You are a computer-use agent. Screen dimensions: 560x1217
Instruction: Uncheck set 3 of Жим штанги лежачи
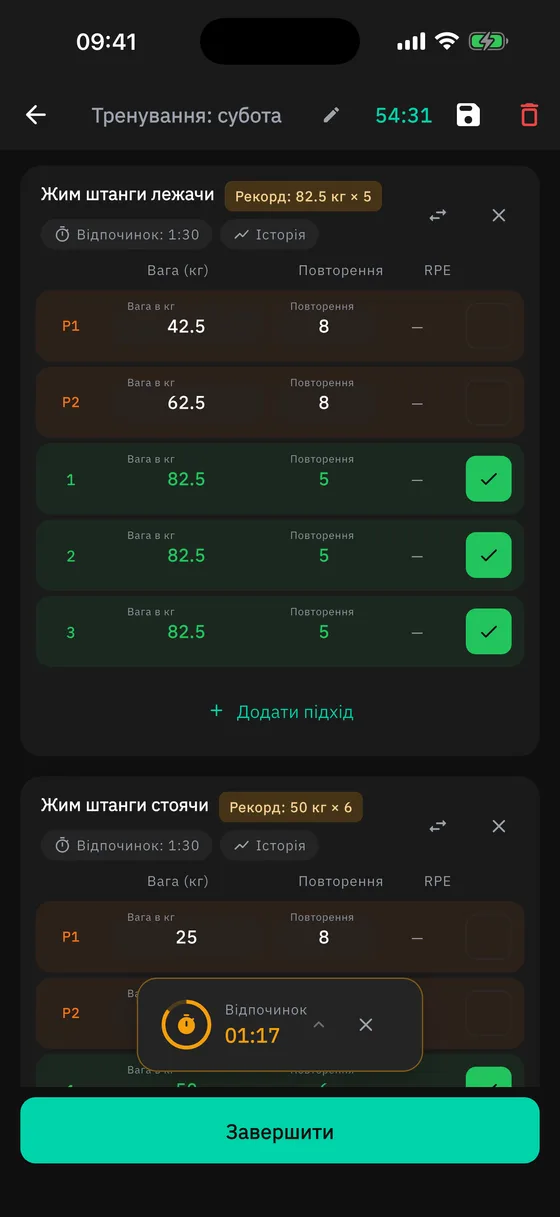(x=489, y=631)
